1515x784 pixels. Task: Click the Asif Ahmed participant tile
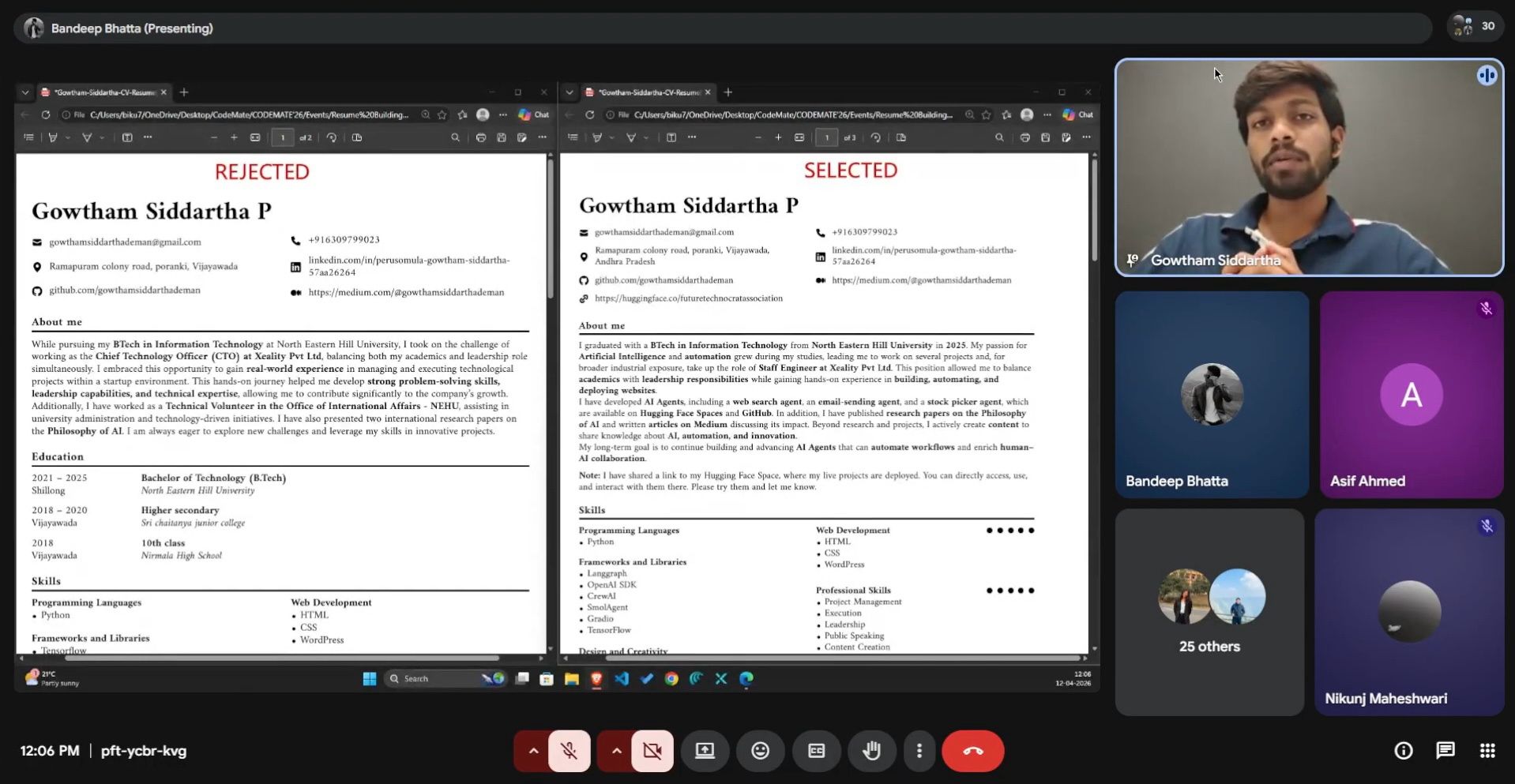point(1412,395)
